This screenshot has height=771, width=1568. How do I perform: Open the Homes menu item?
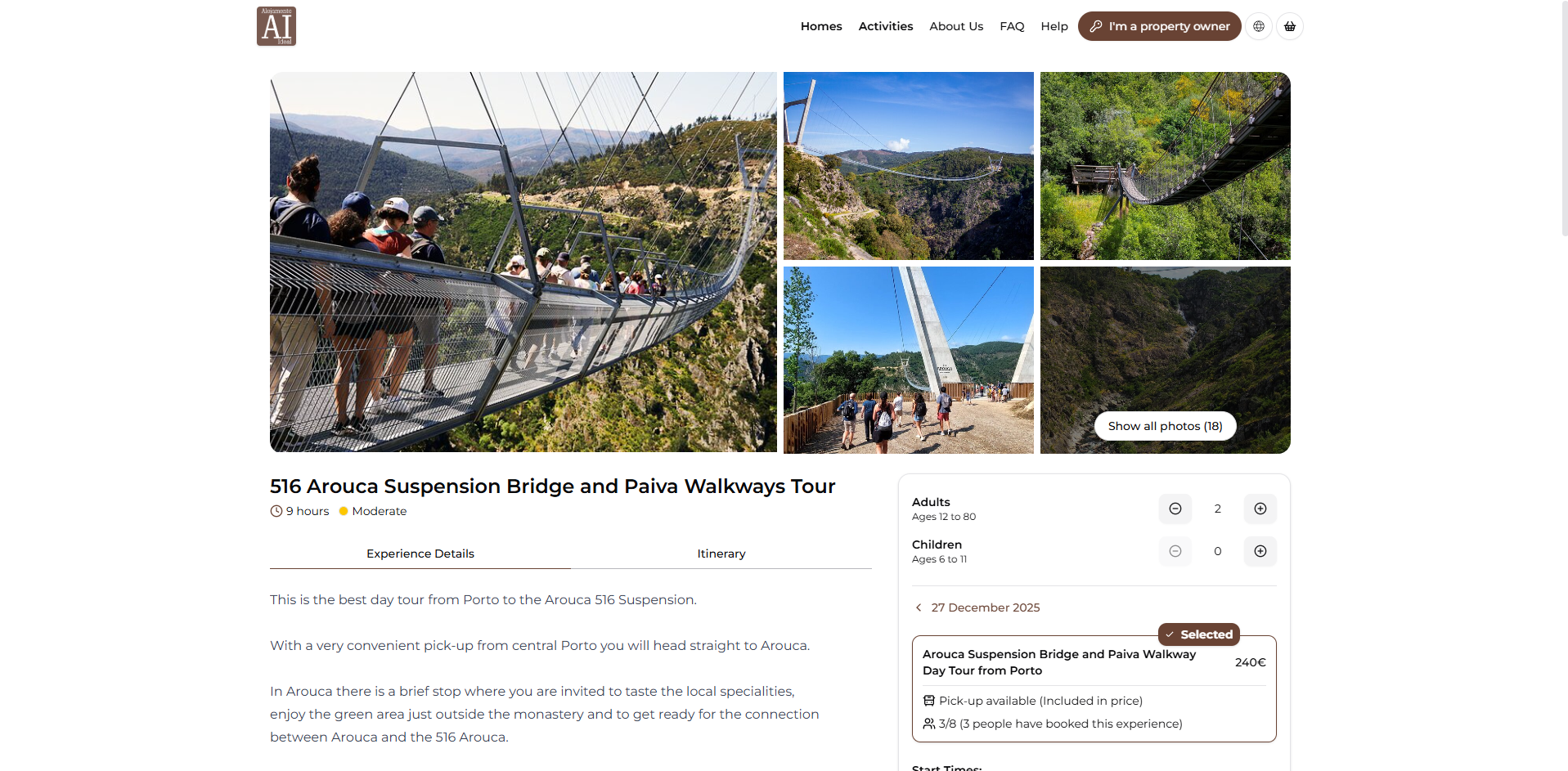click(x=821, y=26)
